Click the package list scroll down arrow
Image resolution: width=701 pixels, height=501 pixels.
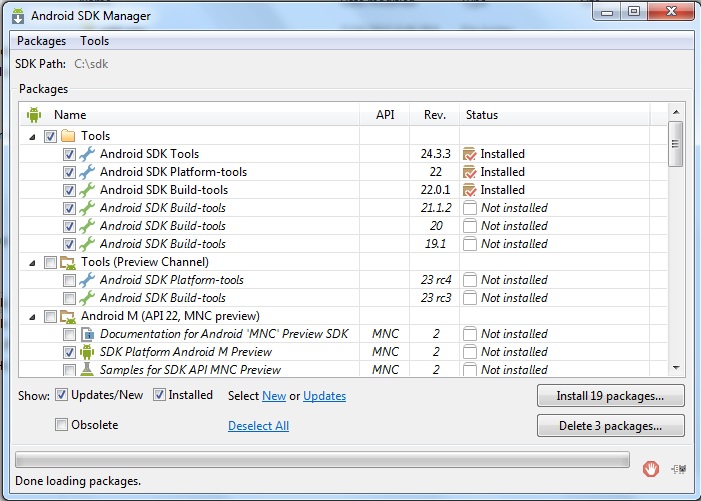676,368
